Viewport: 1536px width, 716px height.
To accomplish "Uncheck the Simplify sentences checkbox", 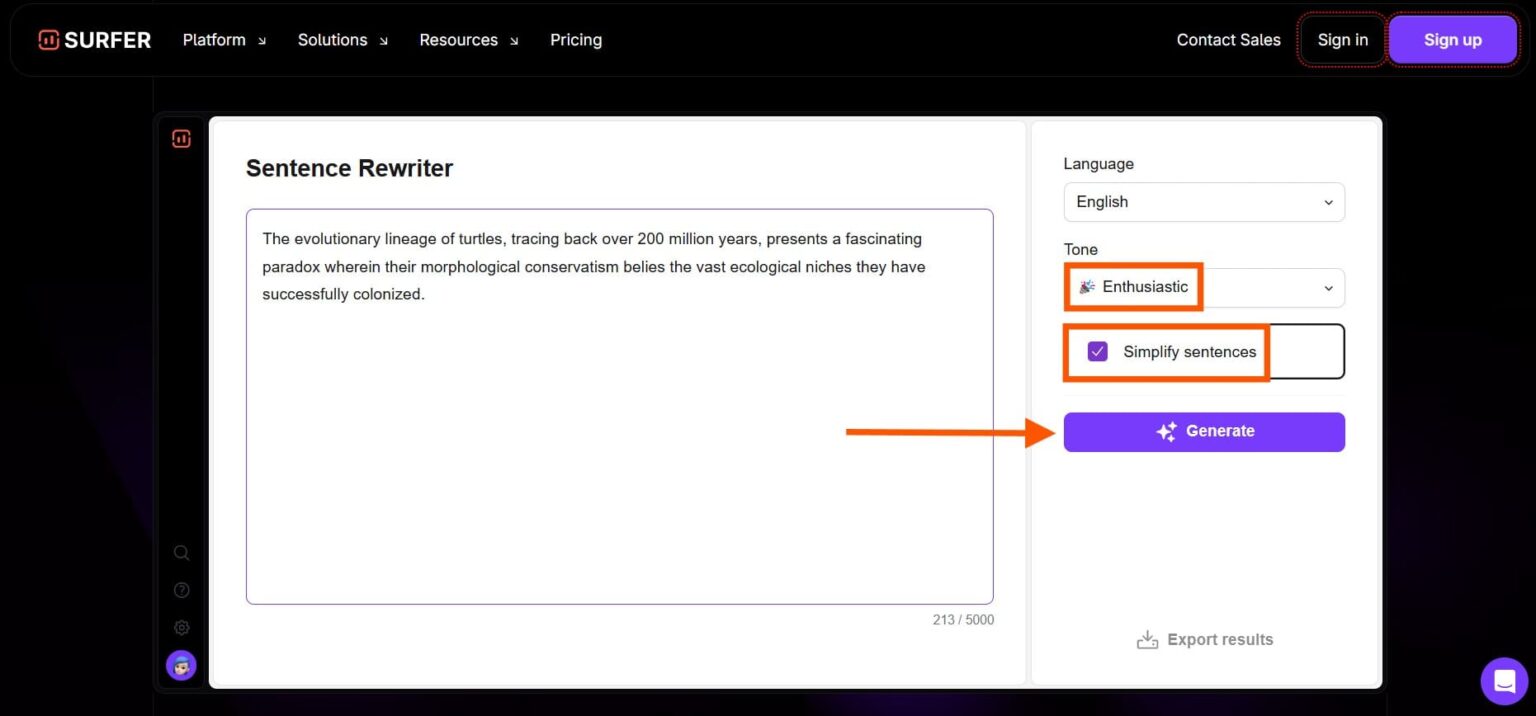I will (x=1097, y=351).
